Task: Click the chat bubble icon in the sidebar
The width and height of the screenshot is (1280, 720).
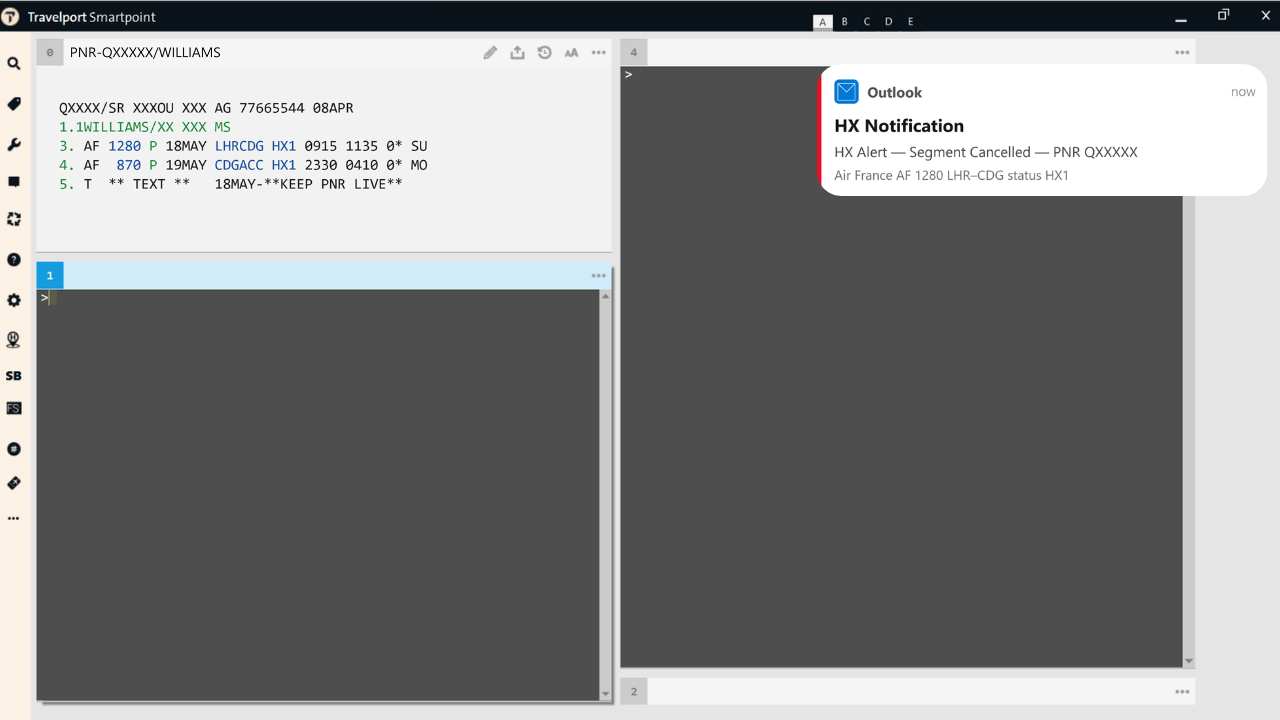Action: tap(14, 182)
